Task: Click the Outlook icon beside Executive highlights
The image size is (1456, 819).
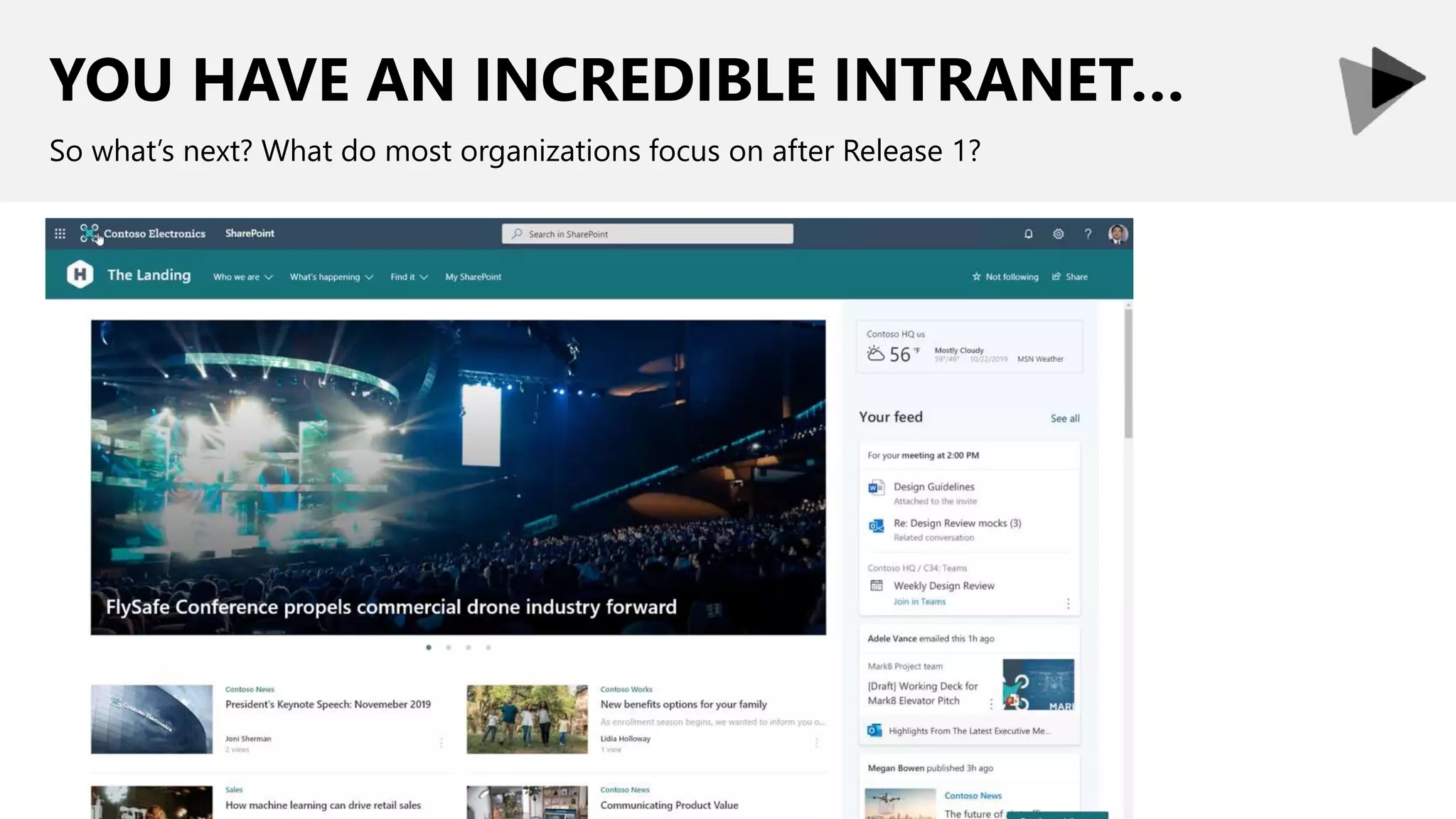Action: click(874, 731)
